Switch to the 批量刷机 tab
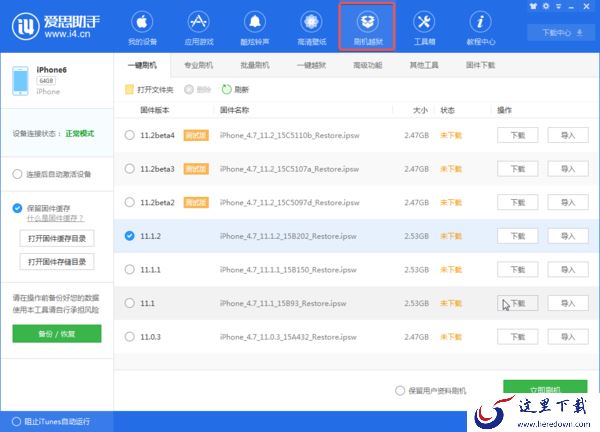The image size is (600, 432). click(x=255, y=65)
